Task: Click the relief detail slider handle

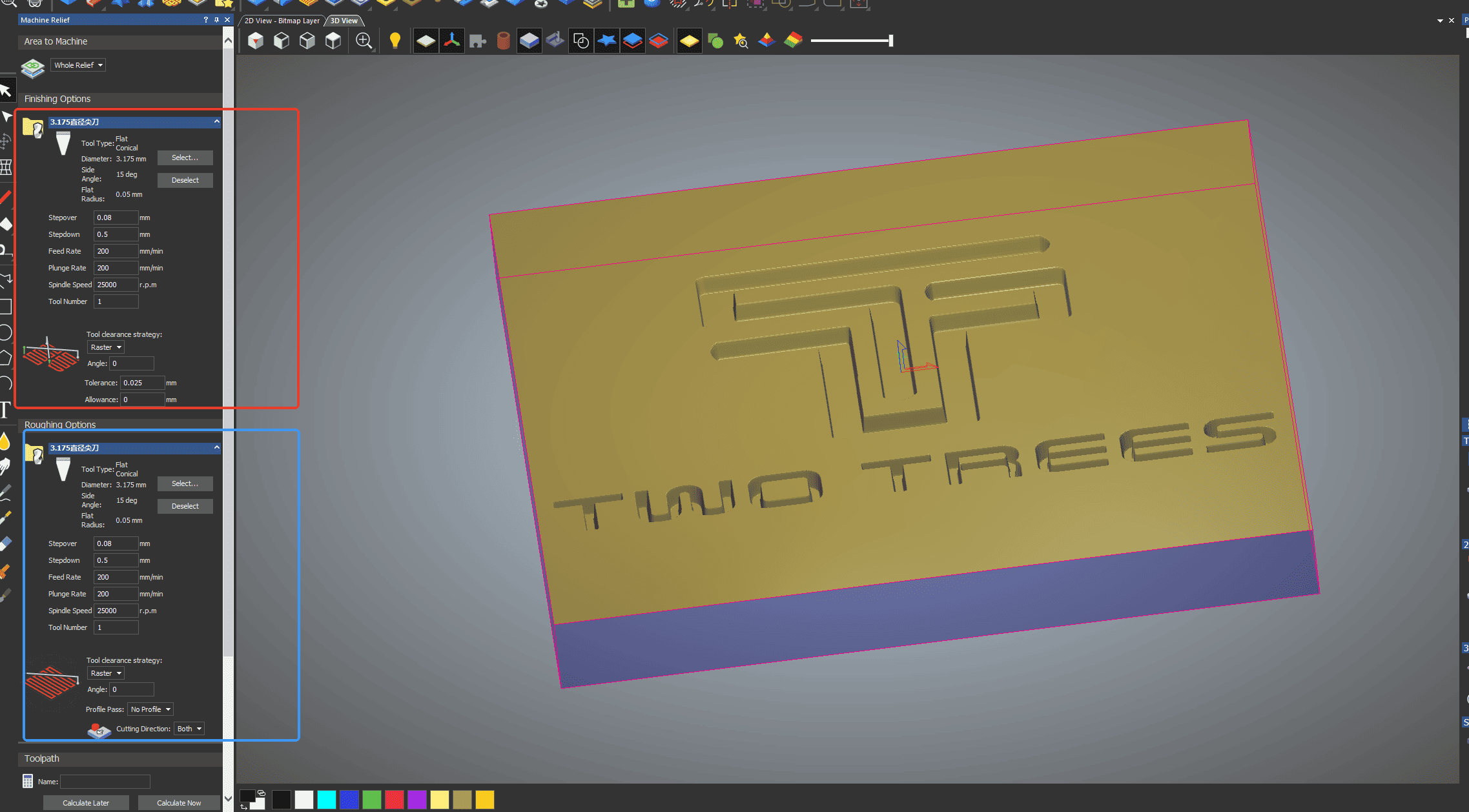Action: 891,41
